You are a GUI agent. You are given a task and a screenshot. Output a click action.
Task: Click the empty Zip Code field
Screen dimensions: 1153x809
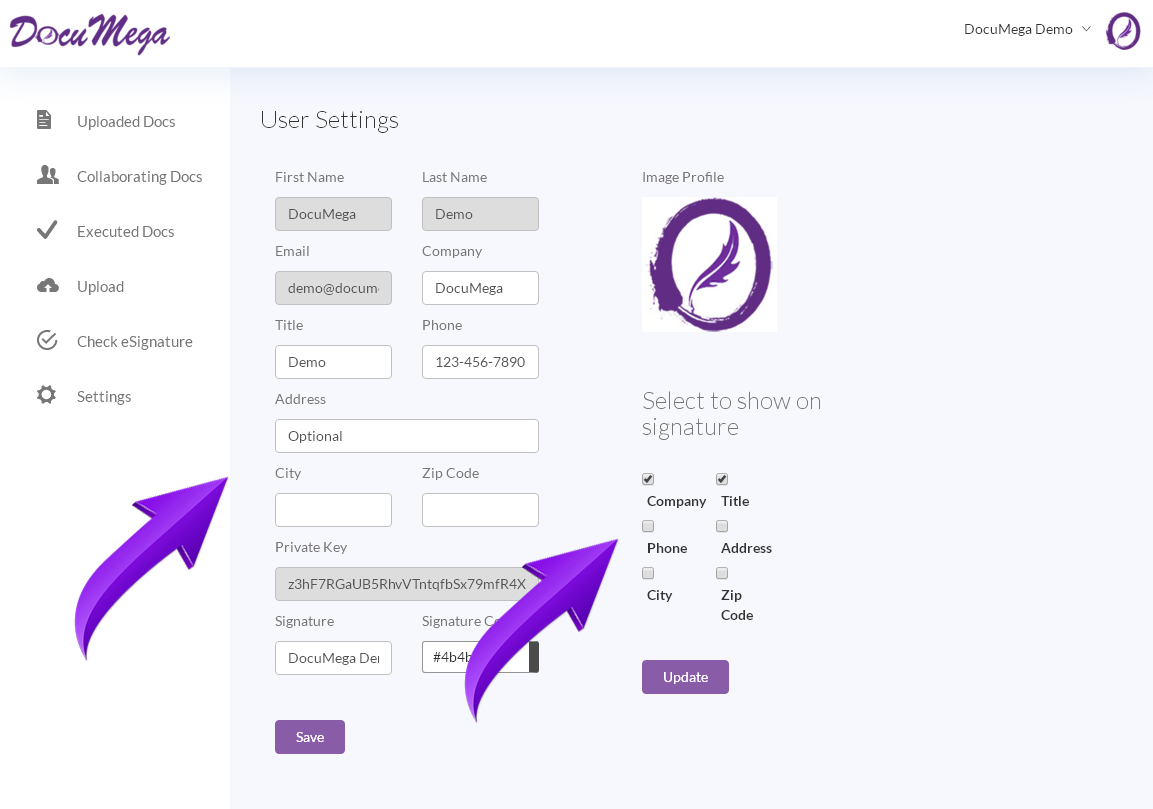(x=480, y=510)
